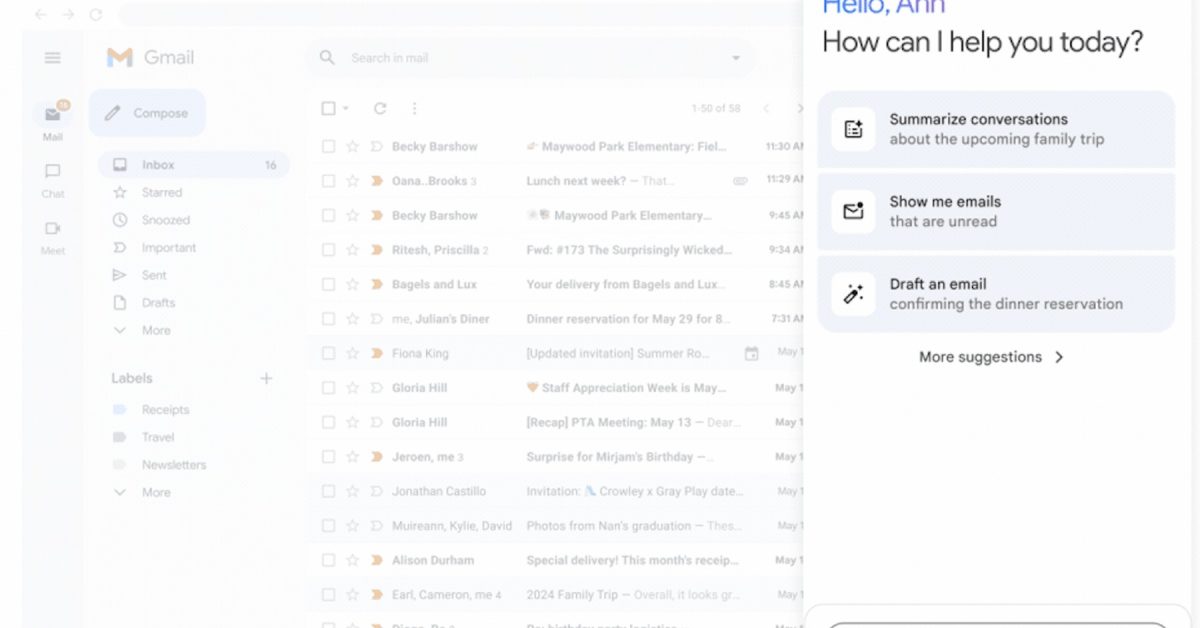Click the Search in mail field
Image resolution: width=1200 pixels, height=628 pixels.
point(520,58)
